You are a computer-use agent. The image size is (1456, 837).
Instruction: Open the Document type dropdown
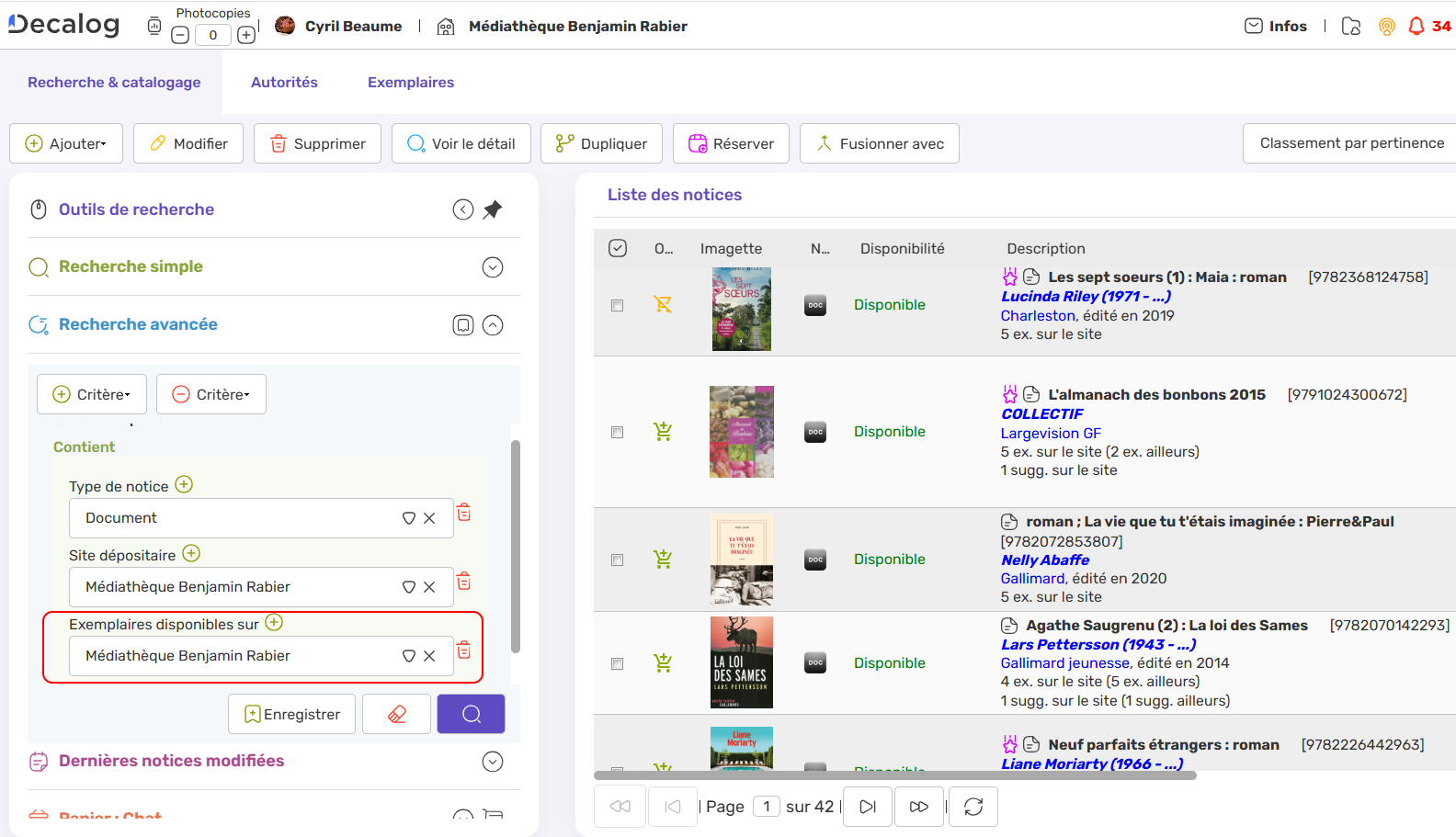(x=409, y=518)
